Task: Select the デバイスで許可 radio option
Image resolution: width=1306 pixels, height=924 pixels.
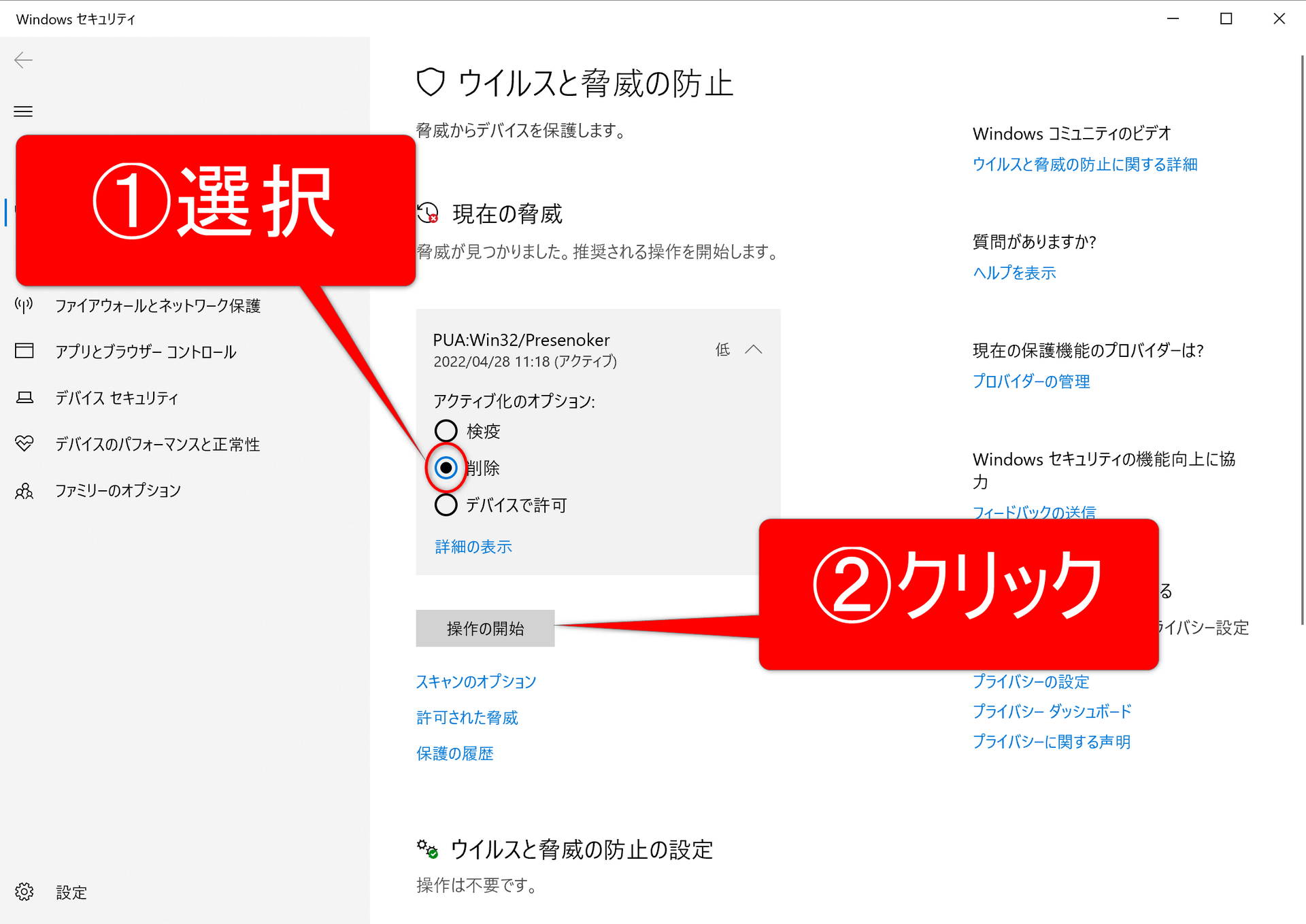Action: point(446,504)
